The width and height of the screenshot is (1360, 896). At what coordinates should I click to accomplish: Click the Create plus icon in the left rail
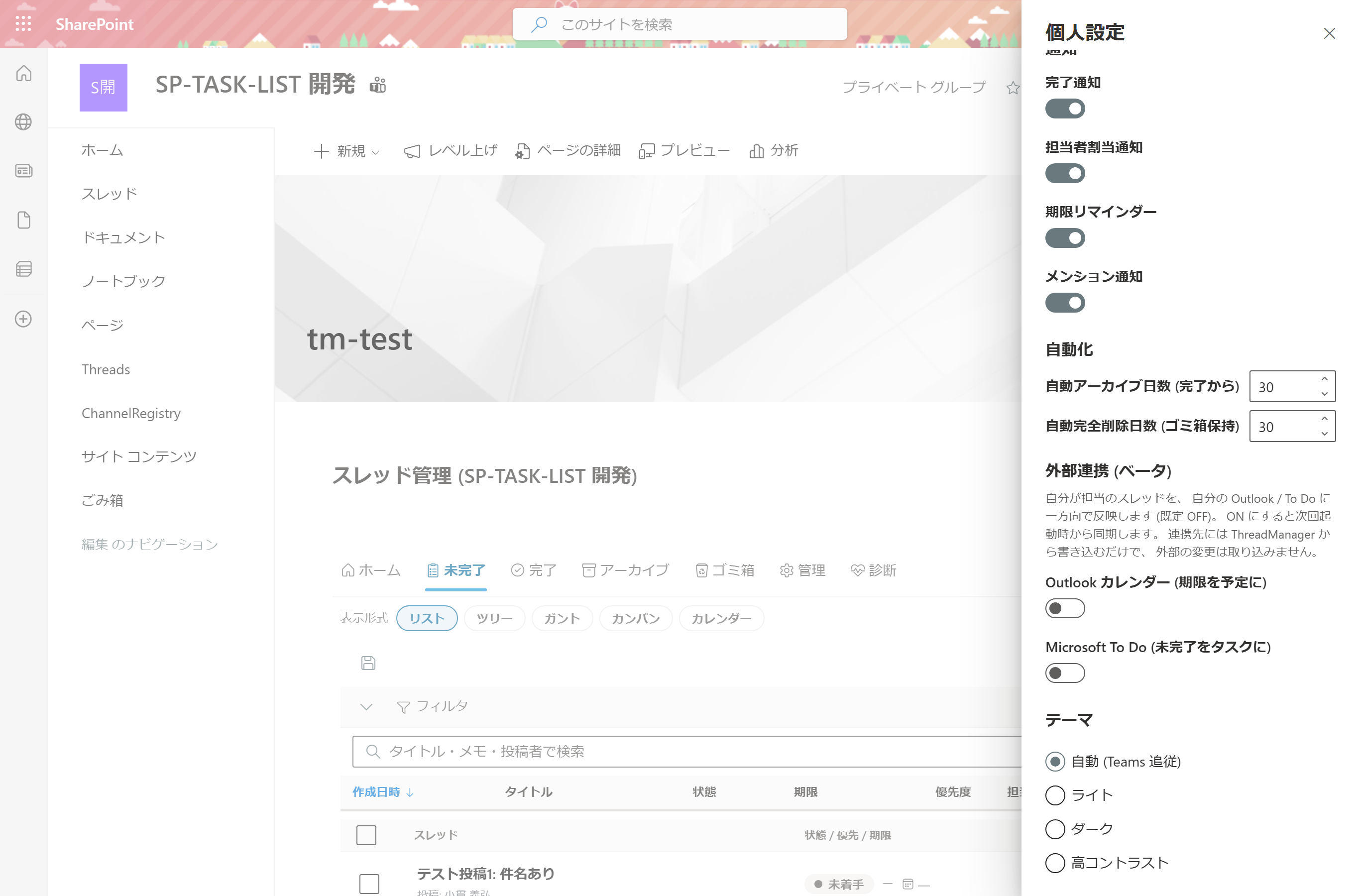click(23, 319)
